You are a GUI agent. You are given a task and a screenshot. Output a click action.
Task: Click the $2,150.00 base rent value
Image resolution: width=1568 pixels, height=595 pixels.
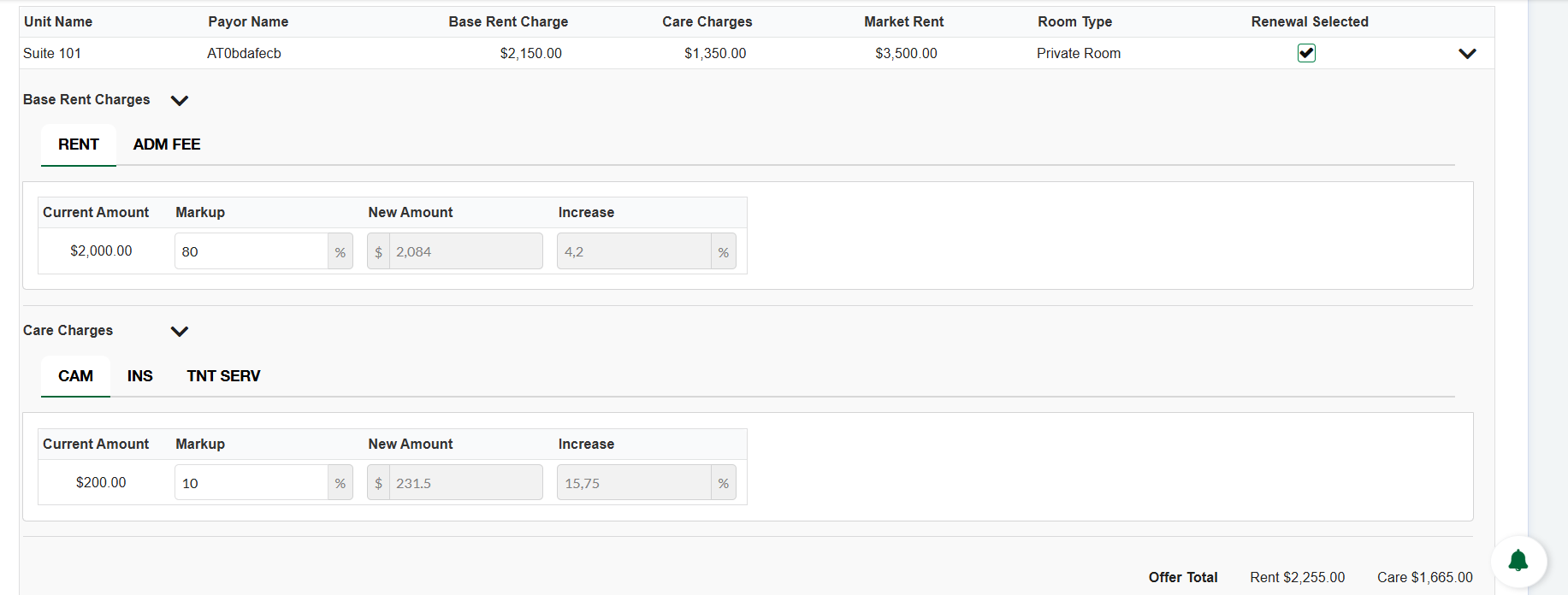pos(531,53)
